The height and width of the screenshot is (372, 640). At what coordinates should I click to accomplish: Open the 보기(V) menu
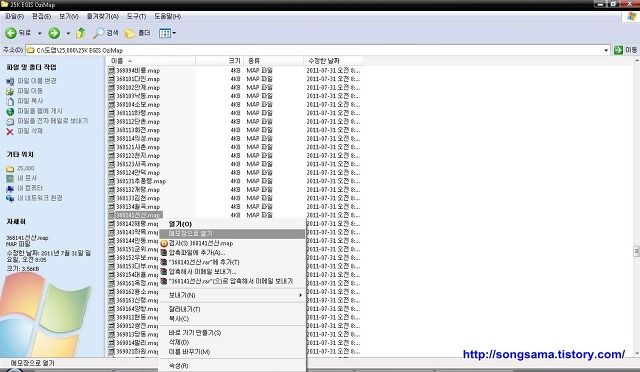[69, 16]
